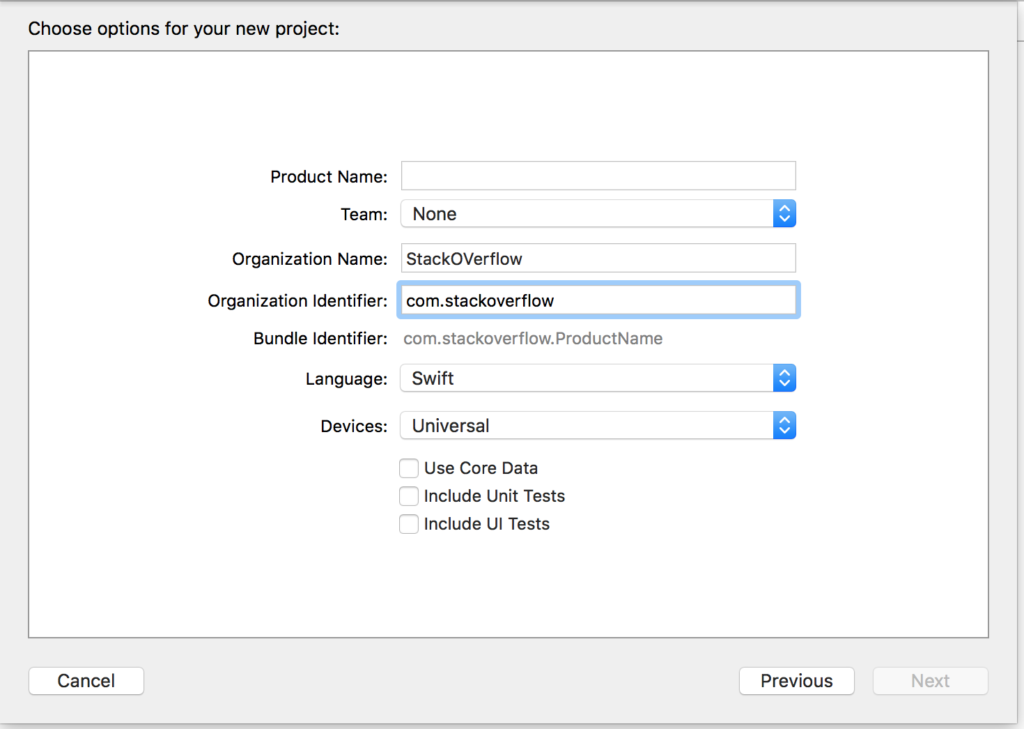Click the blue arrows icon on Team
The width and height of the screenshot is (1024, 729).
785,214
